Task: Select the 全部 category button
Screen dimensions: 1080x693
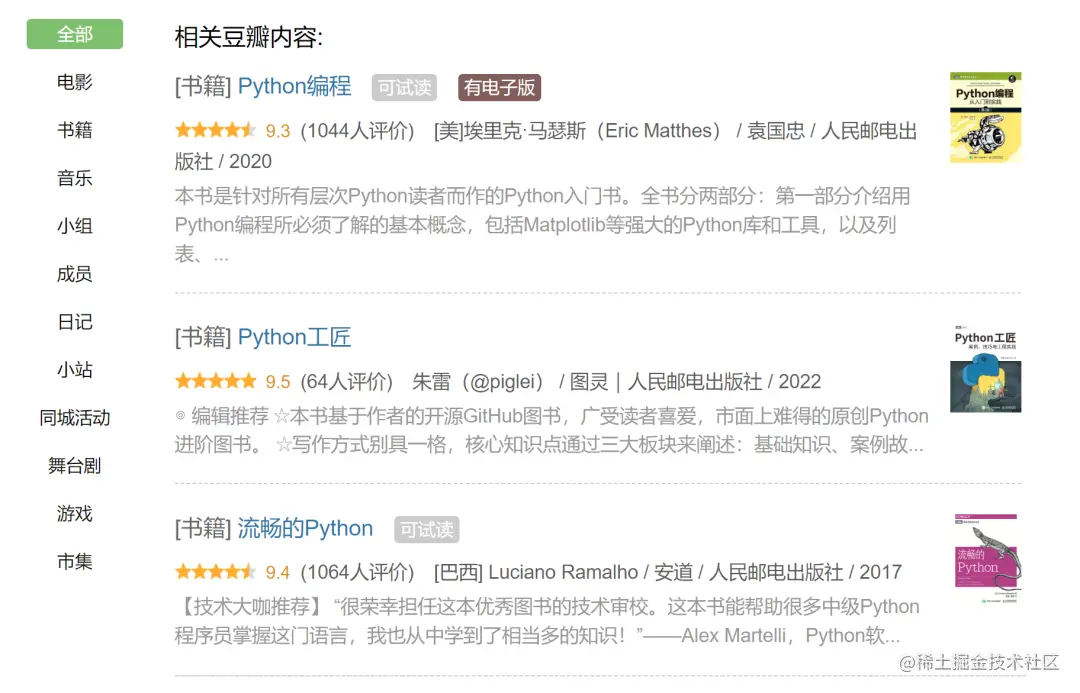Action: click(x=73, y=33)
